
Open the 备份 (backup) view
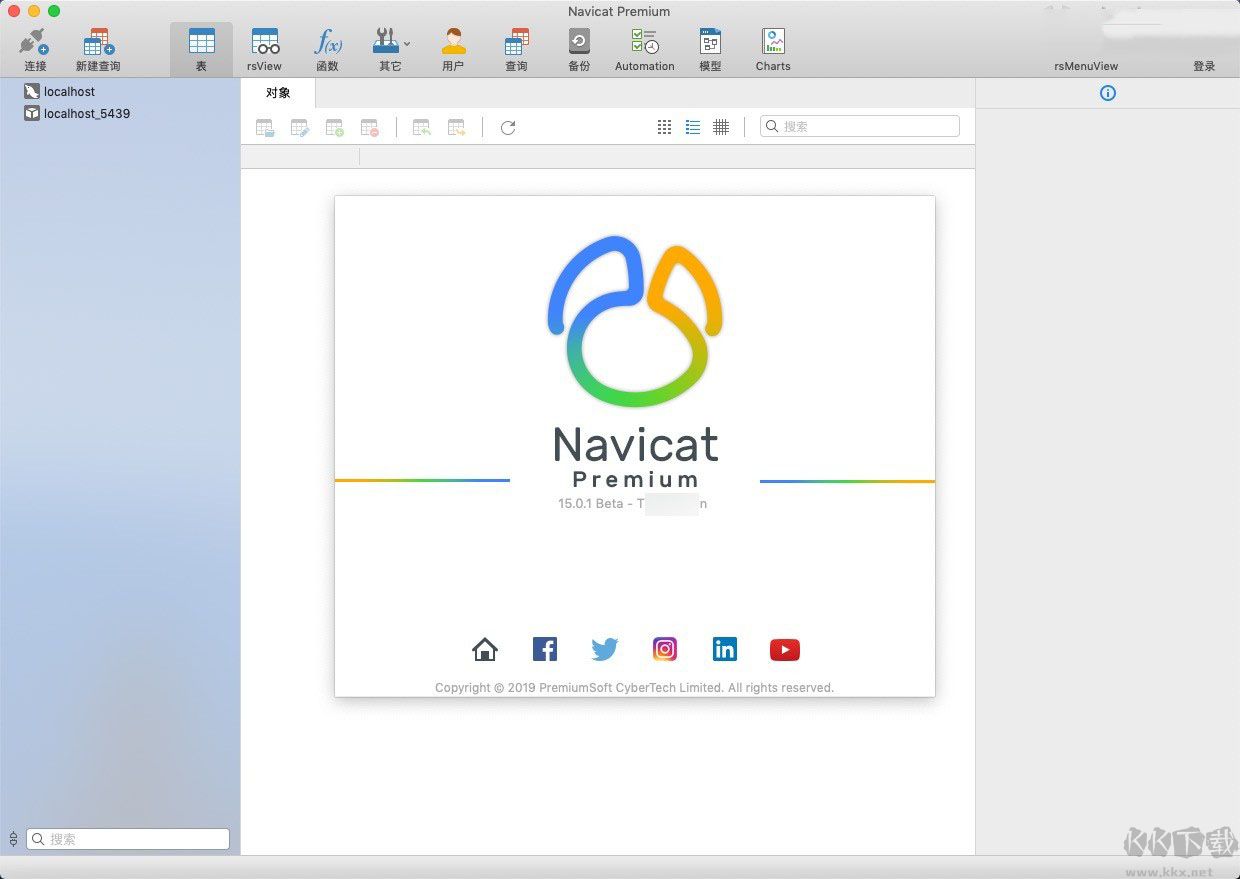[x=579, y=45]
